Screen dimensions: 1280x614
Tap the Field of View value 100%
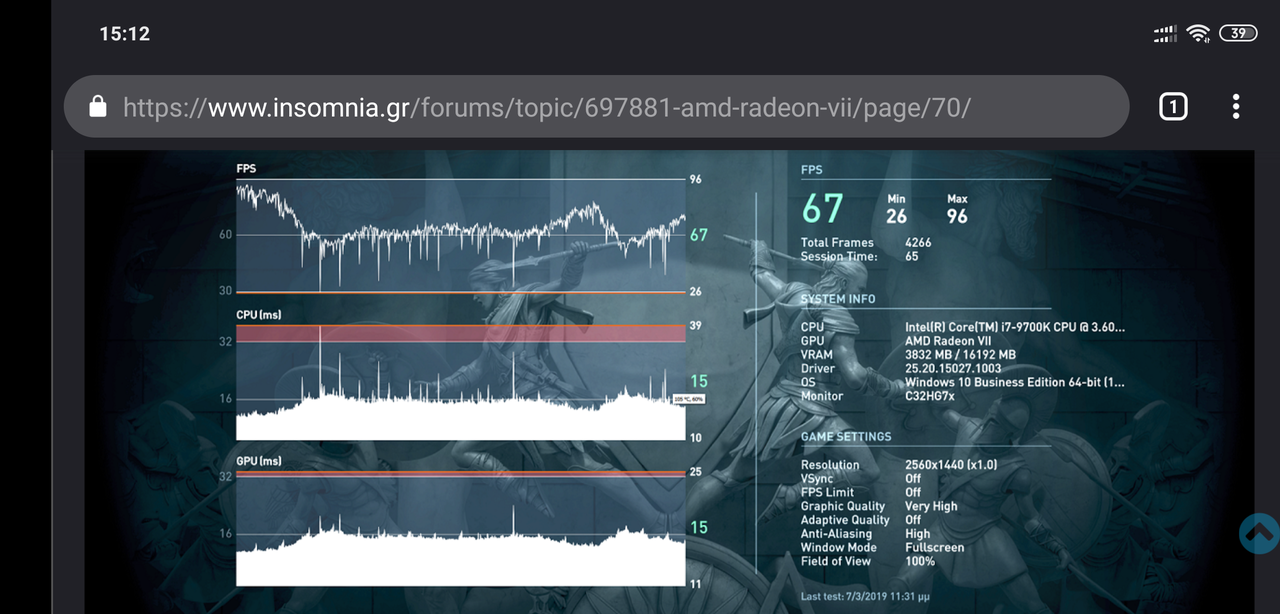(920, 561)
